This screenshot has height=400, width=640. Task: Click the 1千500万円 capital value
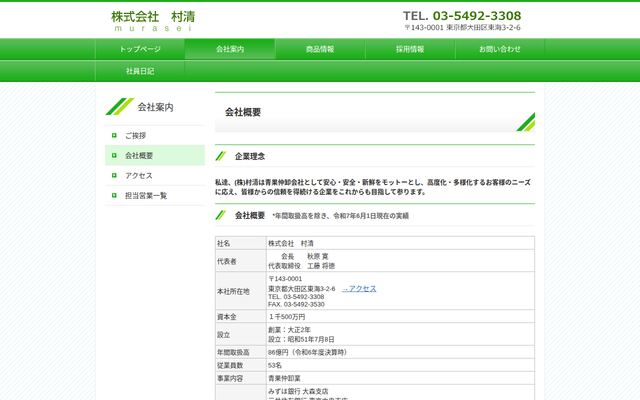(287, 317)
